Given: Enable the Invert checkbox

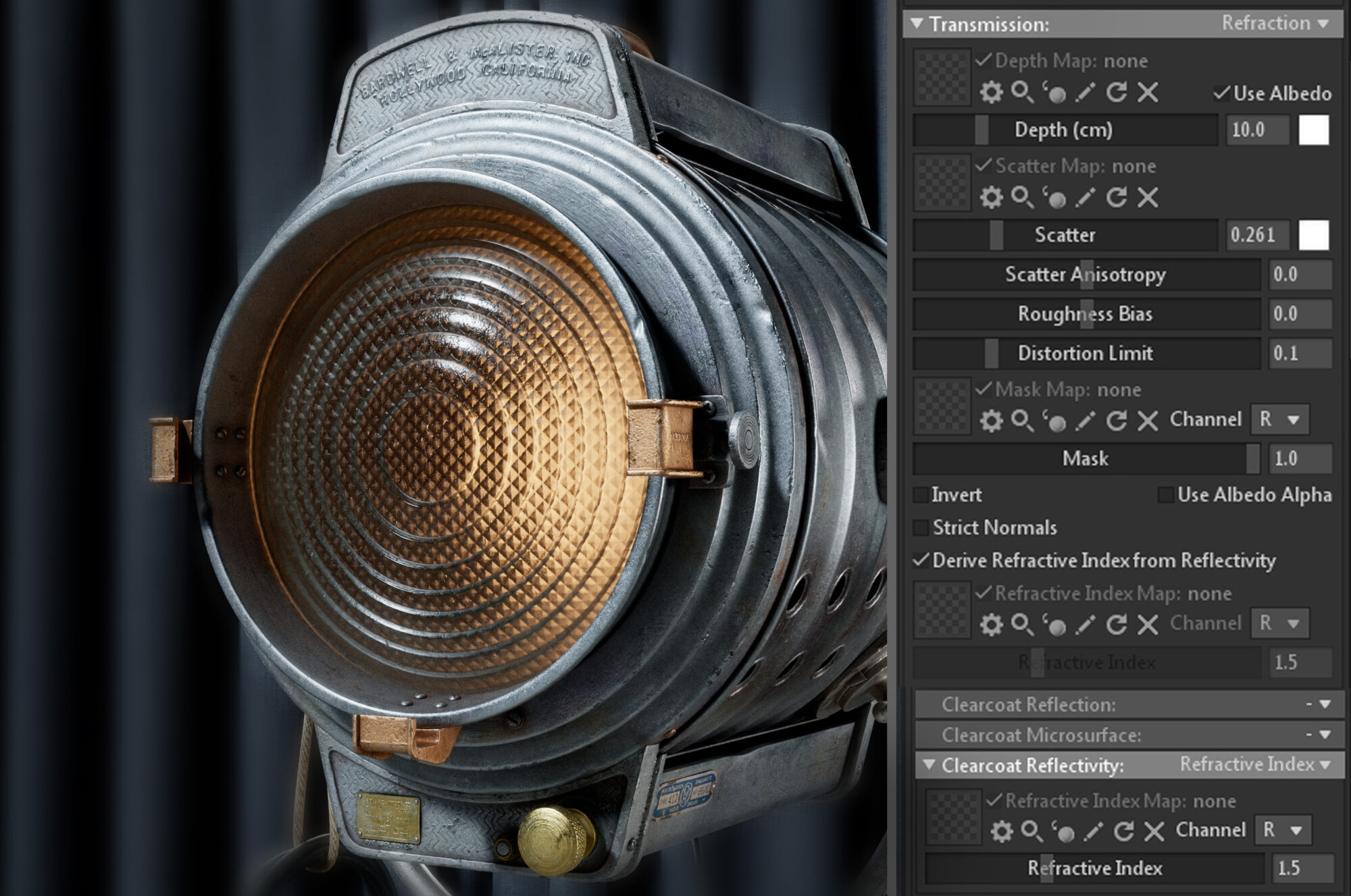Looking at the screenshot, I should click(x=921, y=495).
